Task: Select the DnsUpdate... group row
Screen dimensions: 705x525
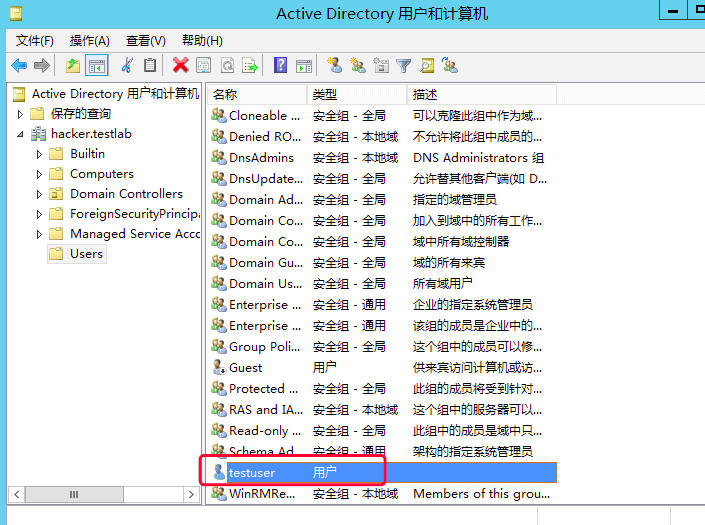Action: [384, 178]
